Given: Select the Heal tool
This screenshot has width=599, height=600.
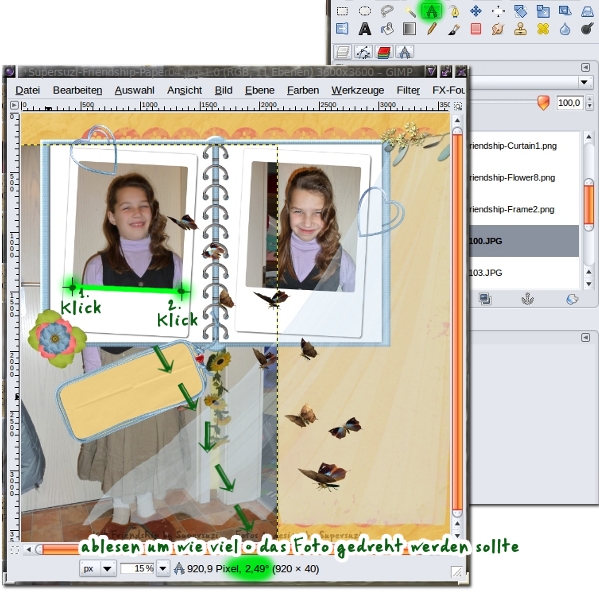Looking at the screenshot, I should coord(543,29).
